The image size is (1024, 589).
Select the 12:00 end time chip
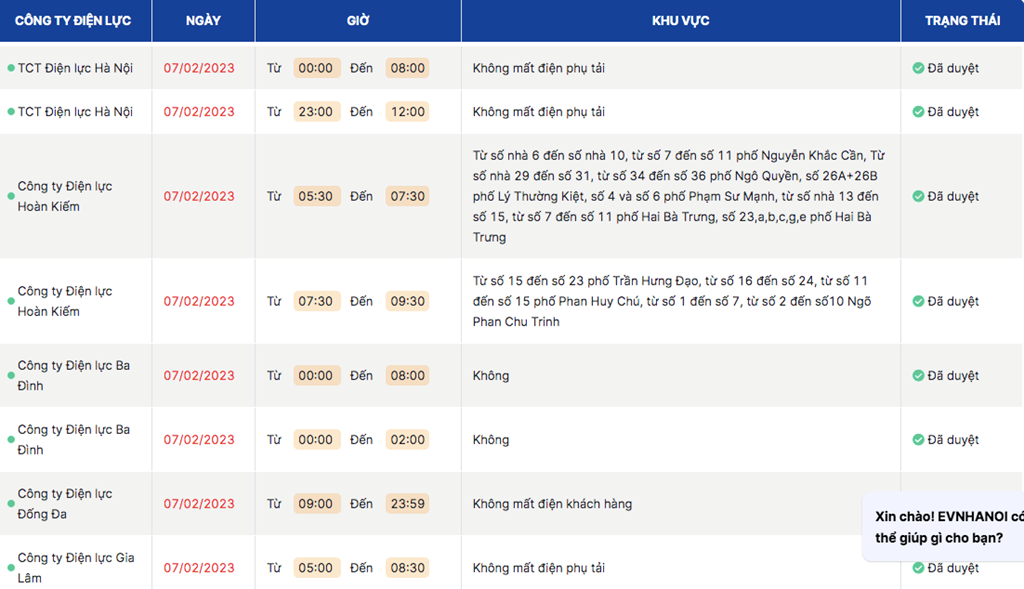408,112
